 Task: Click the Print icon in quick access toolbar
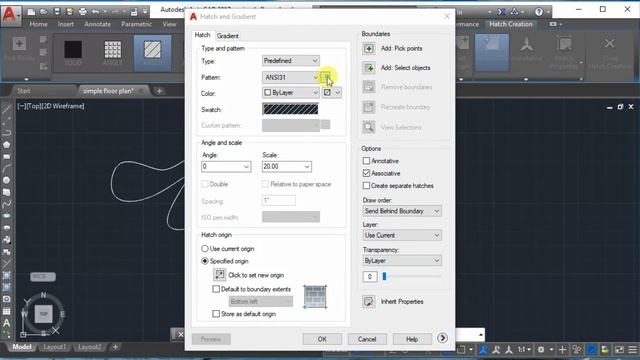(x=82, y=12)
